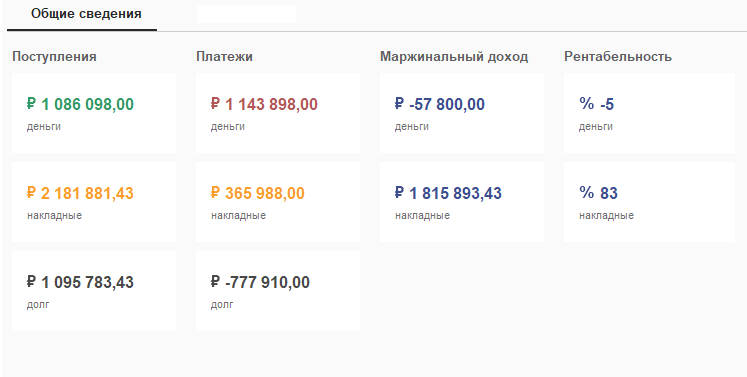The width and height of the screenshot is (747, 377).
Task: Click the Поступления column heading
Action: [54, 57]
